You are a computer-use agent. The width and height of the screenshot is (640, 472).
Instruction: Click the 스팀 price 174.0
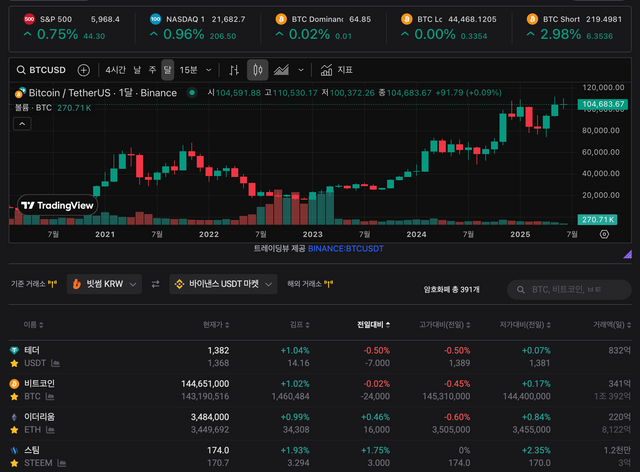[218, 450]
